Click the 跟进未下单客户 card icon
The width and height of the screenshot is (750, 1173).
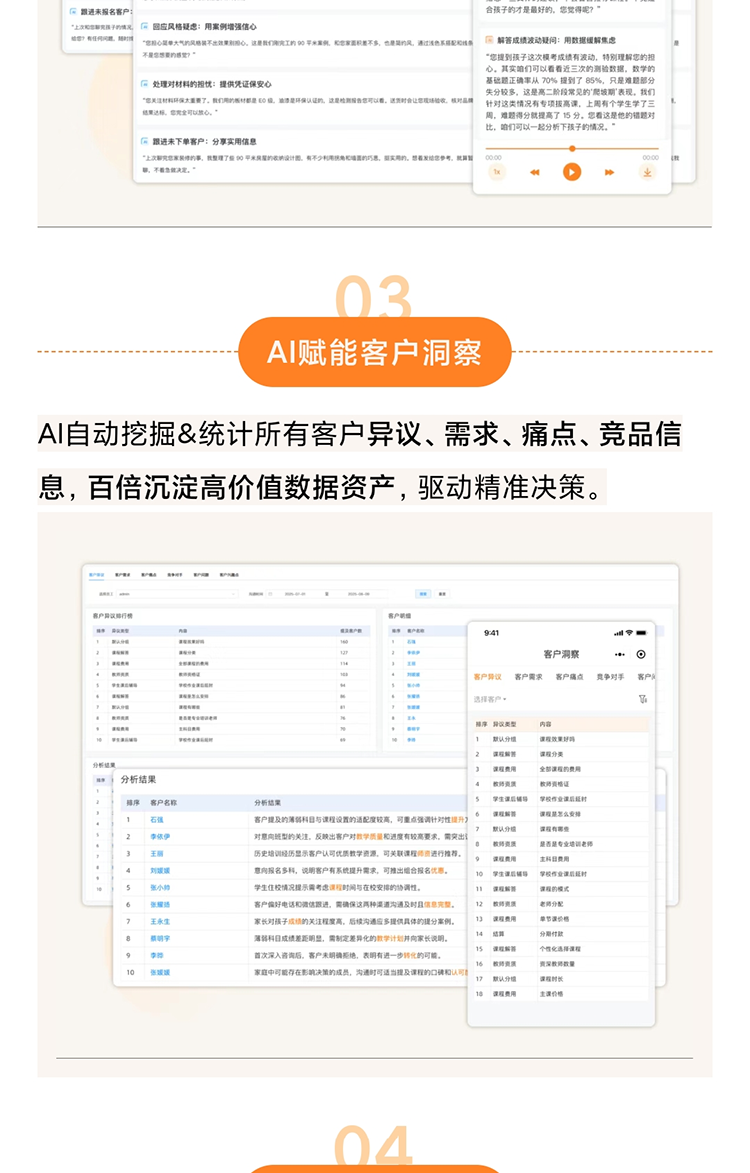point(145,141)
